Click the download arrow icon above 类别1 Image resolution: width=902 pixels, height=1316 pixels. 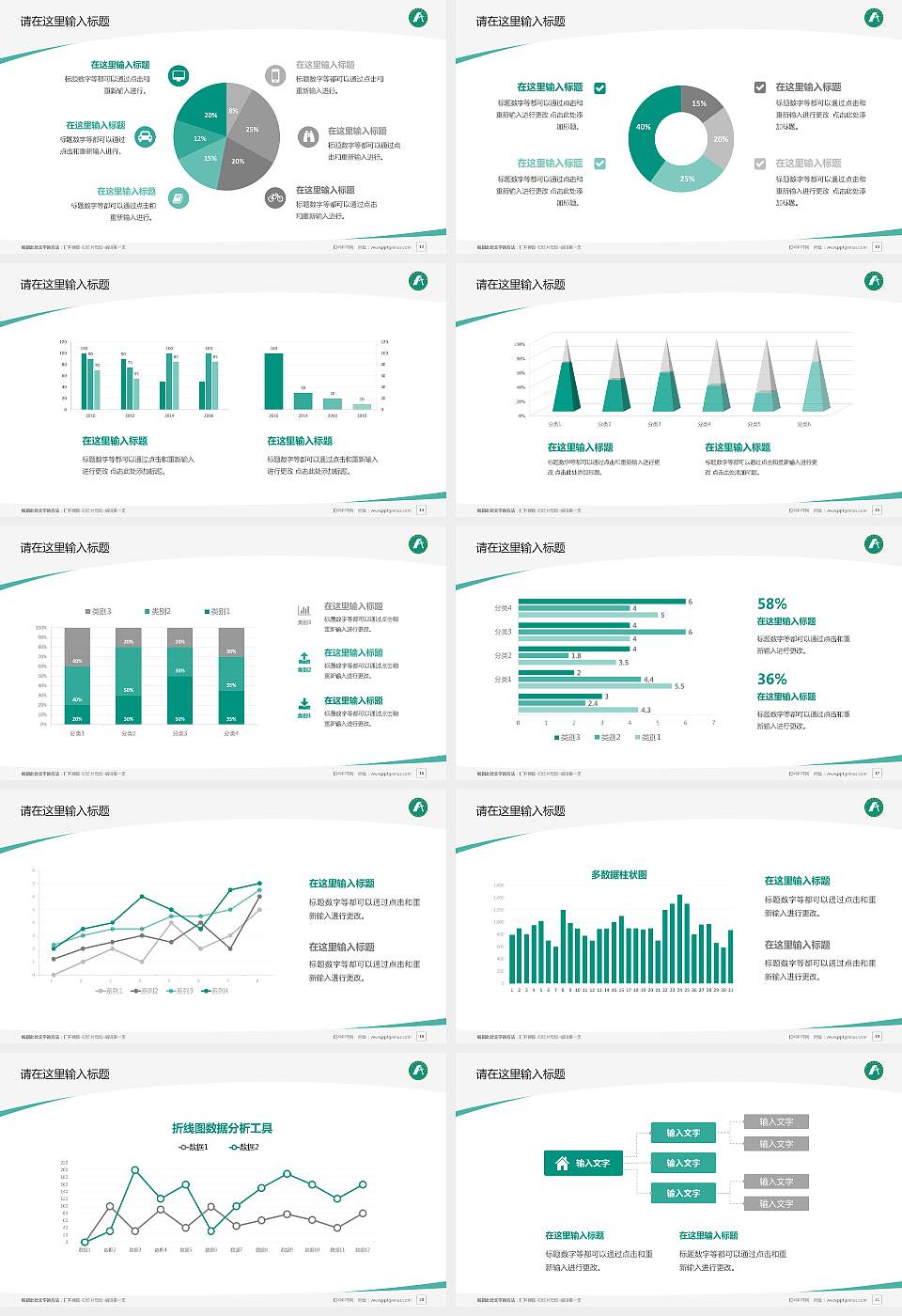(304, 704)
